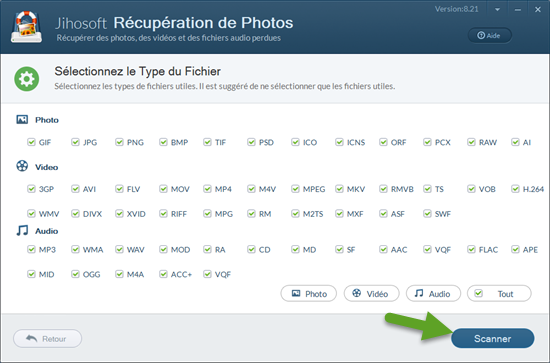Minimize the Jihosoft window
The image size is (550, 363).
pyautogui.click(x=518, y=9)
